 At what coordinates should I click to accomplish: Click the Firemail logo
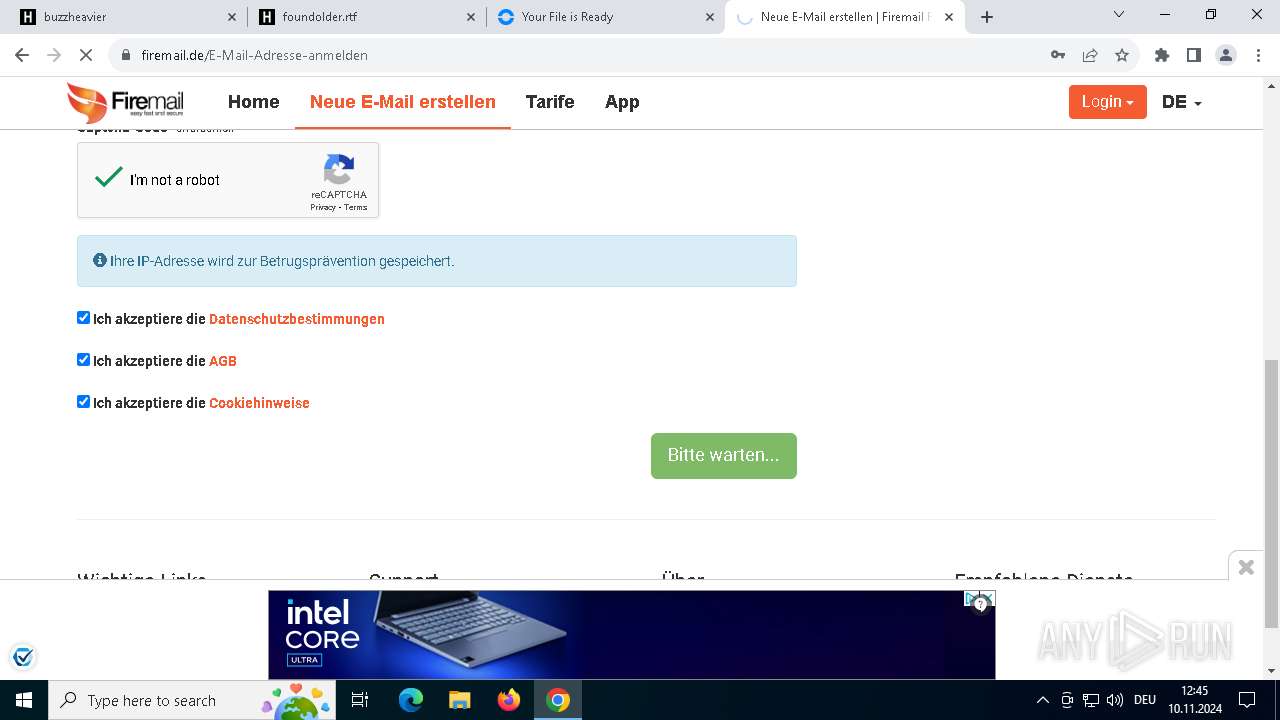[x=125, y=102]
